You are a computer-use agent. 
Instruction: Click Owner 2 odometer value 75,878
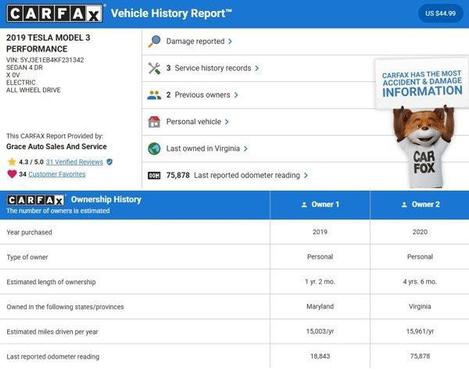420,356
